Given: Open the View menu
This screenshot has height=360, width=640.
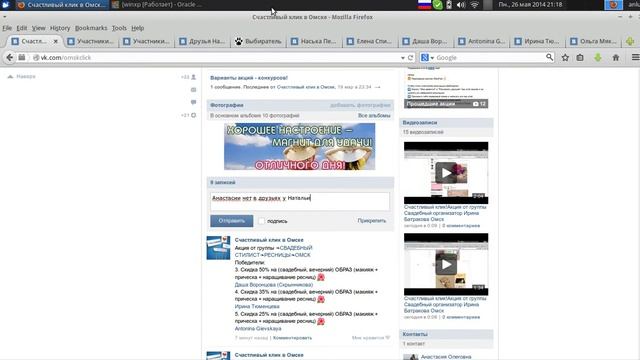Looking at the screenshot, I should (x=38, y=28).
